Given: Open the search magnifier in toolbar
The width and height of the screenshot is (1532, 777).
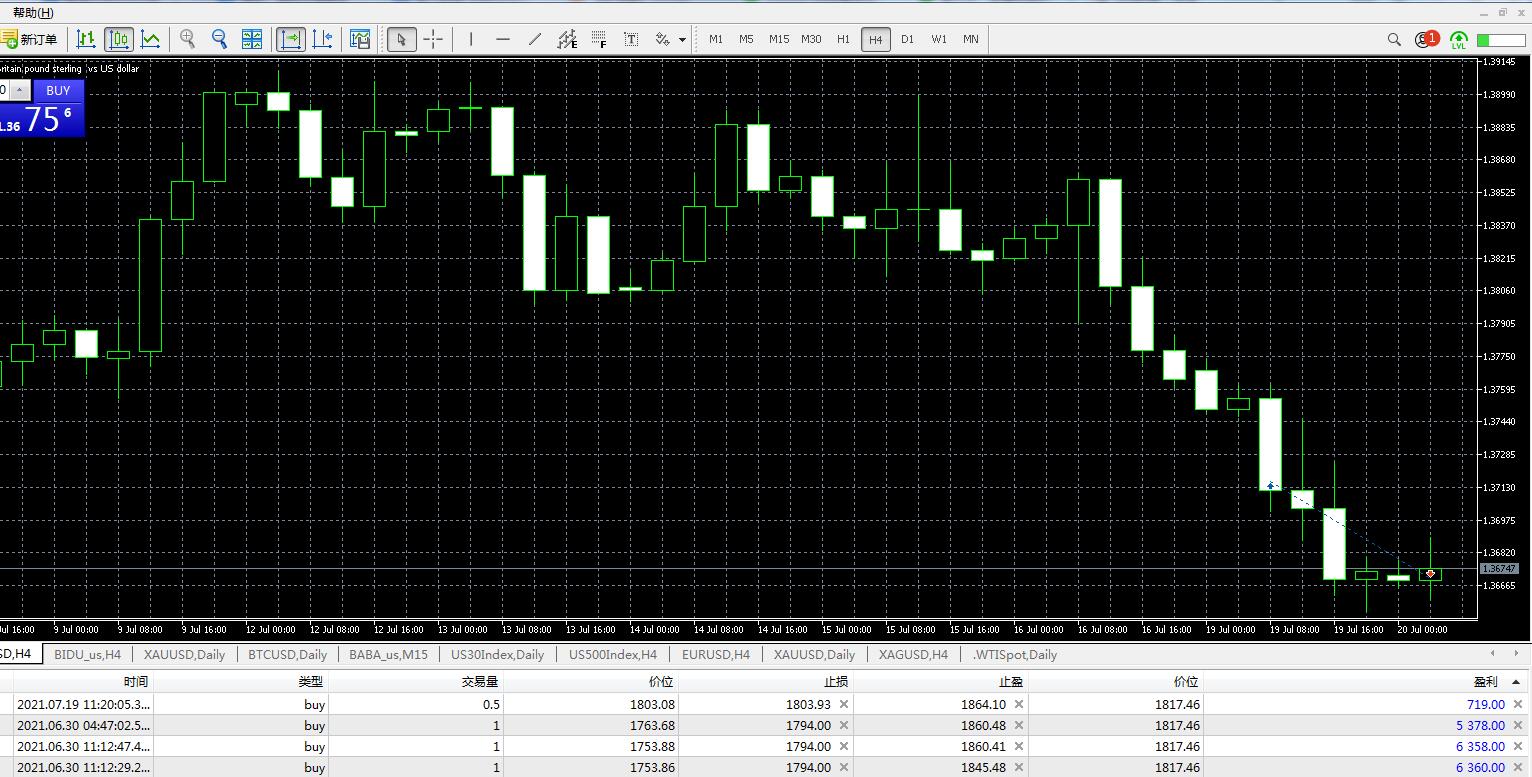Looking at the screenshot, I should coord(1394,39).
